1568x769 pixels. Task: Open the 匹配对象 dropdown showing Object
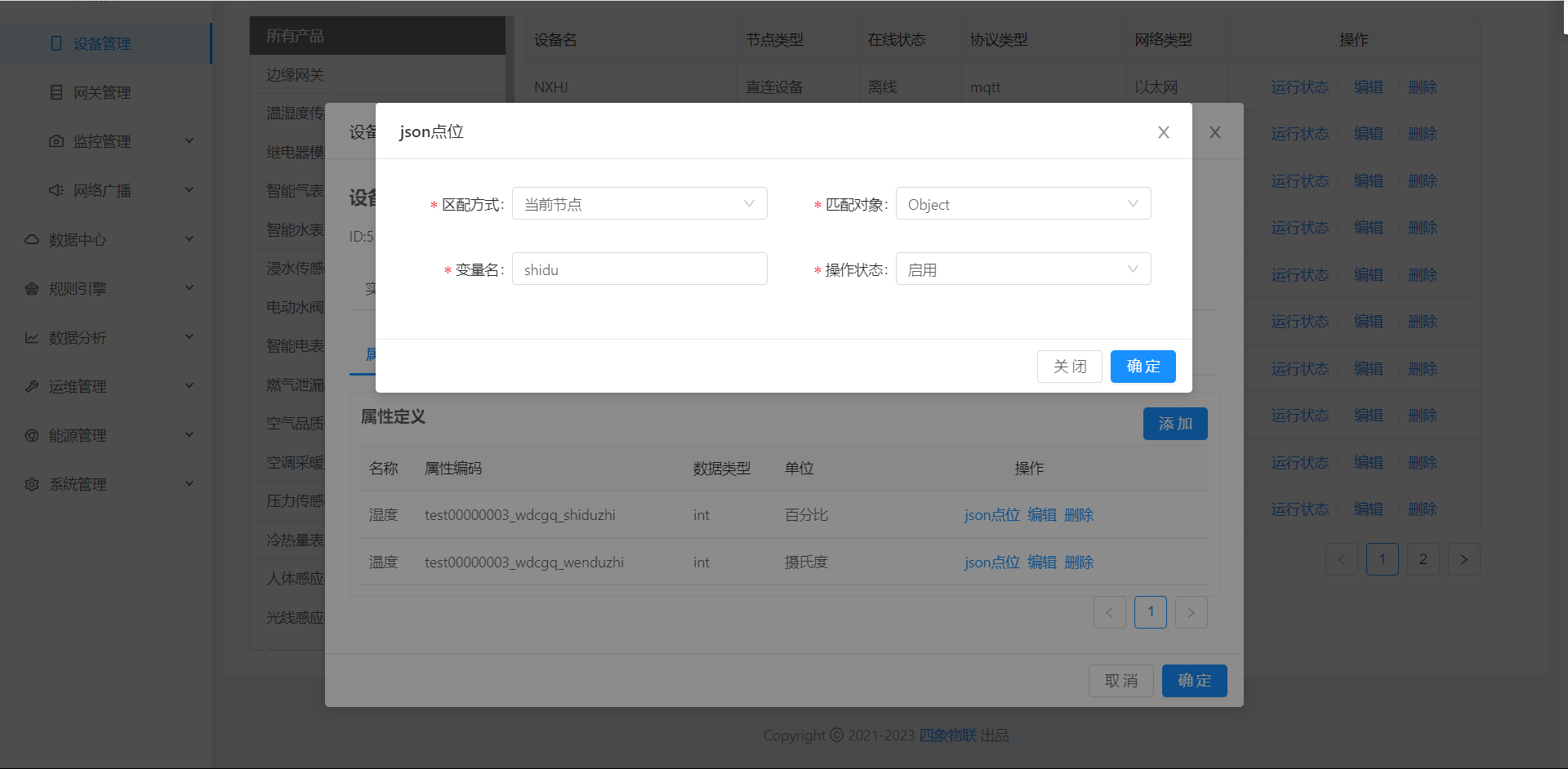coord(1023,203)
